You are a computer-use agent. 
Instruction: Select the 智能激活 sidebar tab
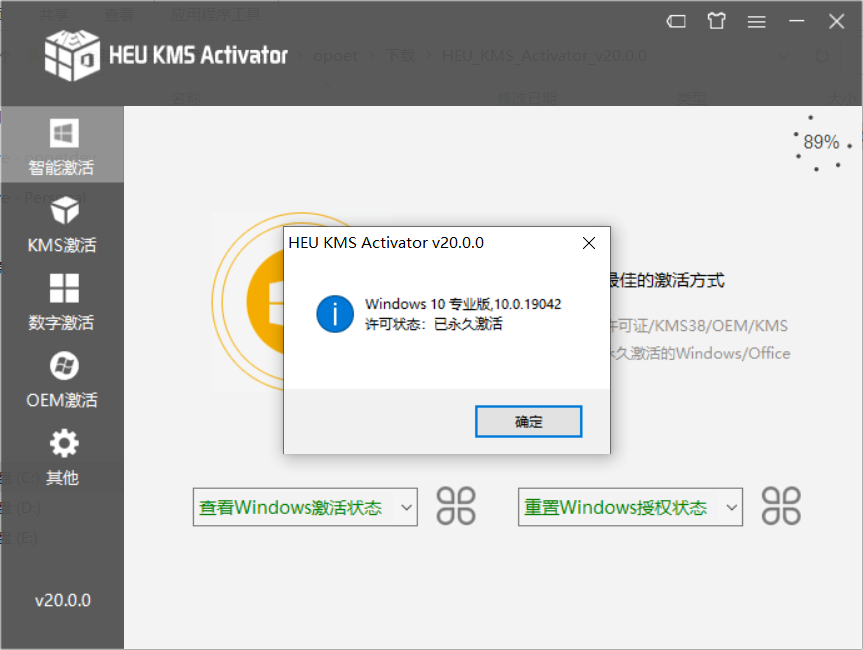coord(62,144)
